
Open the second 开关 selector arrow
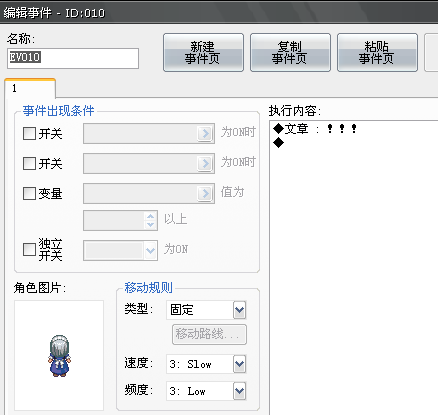click(205, 163)
